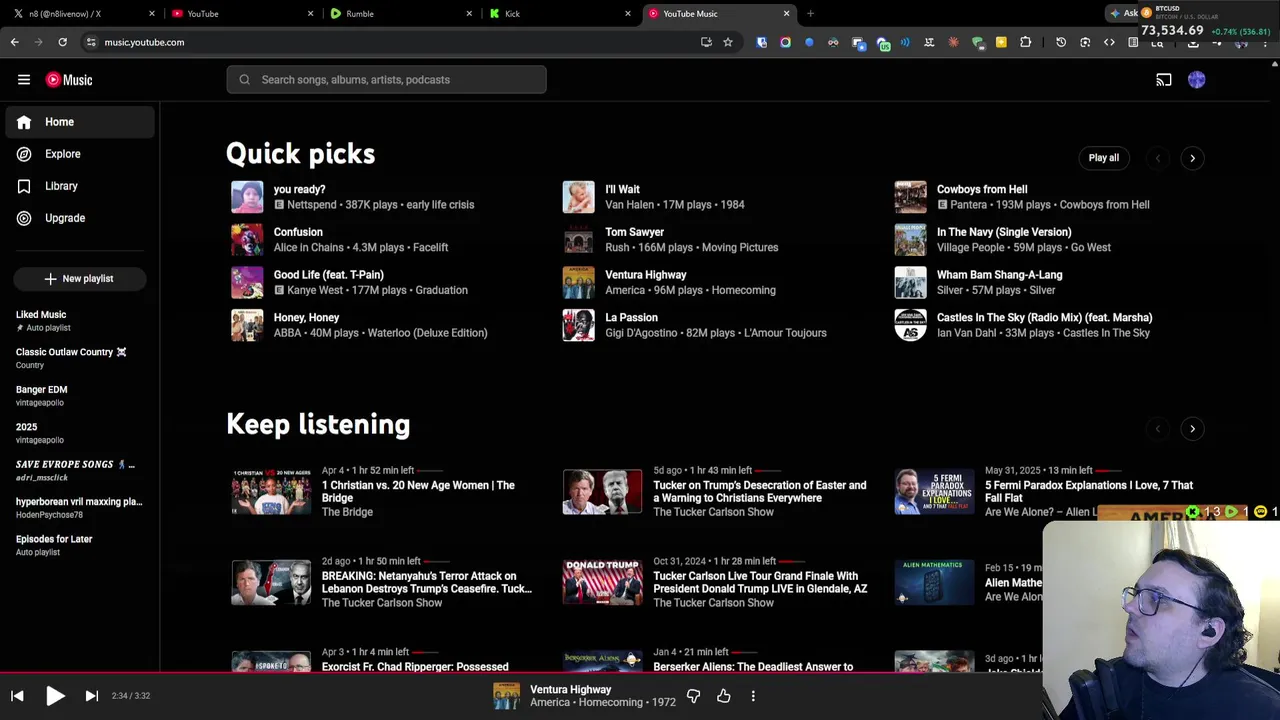The image size is (1280, 720).
Task: Click Play all for Quick picks
Action: pos(1104,158)
